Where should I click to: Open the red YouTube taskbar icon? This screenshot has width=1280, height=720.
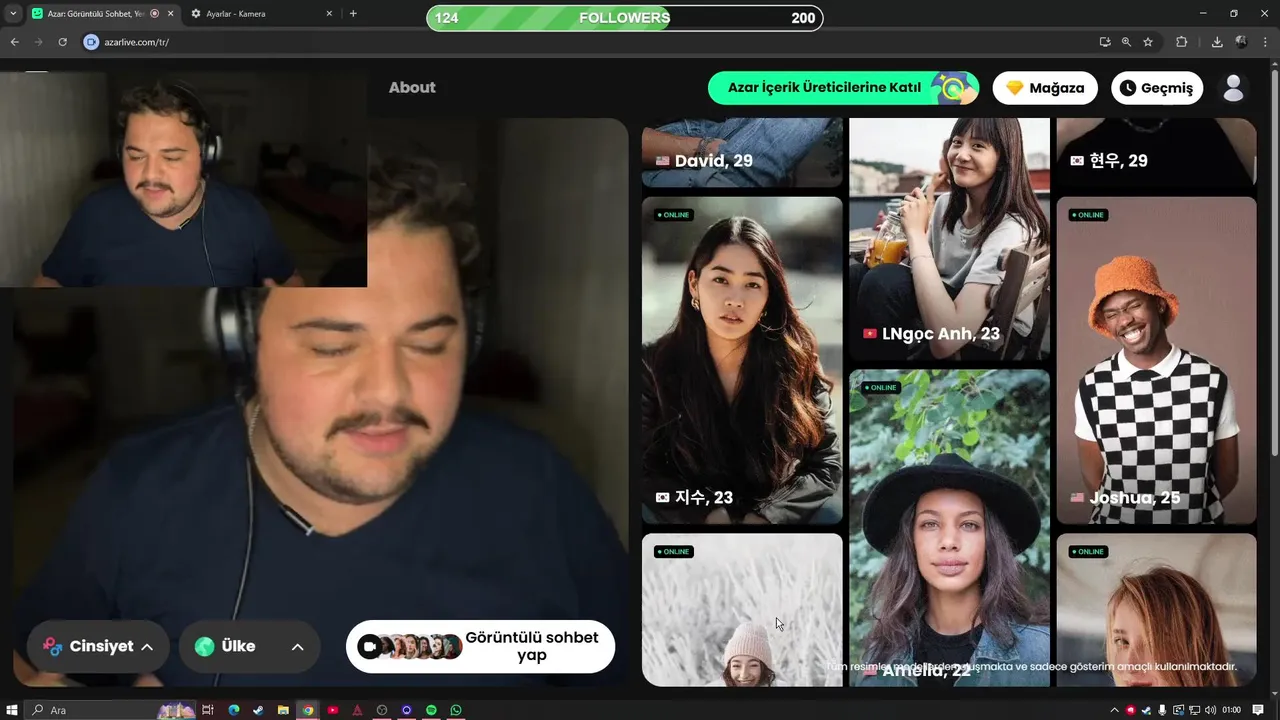(x=333, y=710)
